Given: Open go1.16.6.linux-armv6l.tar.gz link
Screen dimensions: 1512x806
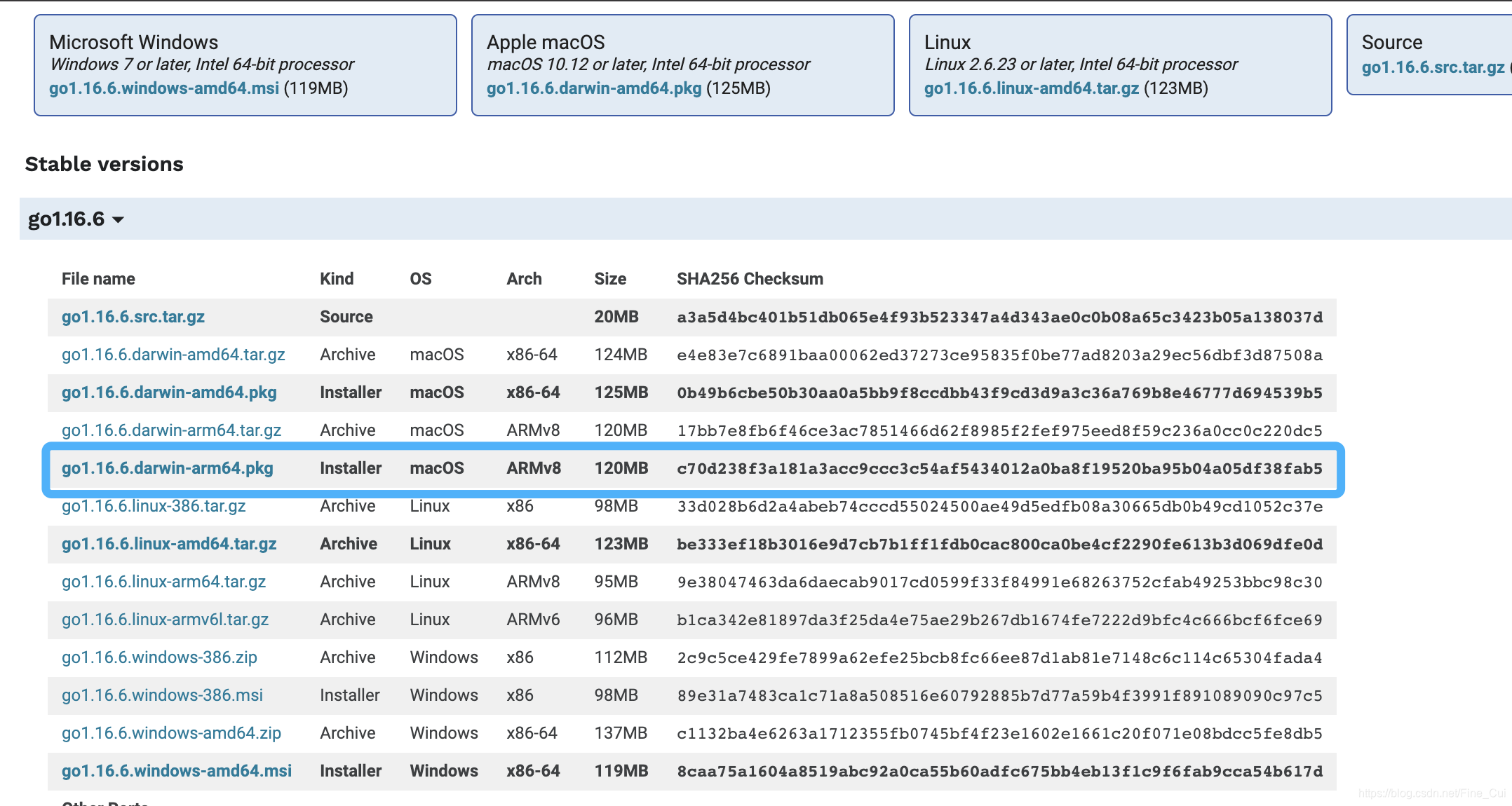Looking at the screenshot, I should [x=165, y=620].
